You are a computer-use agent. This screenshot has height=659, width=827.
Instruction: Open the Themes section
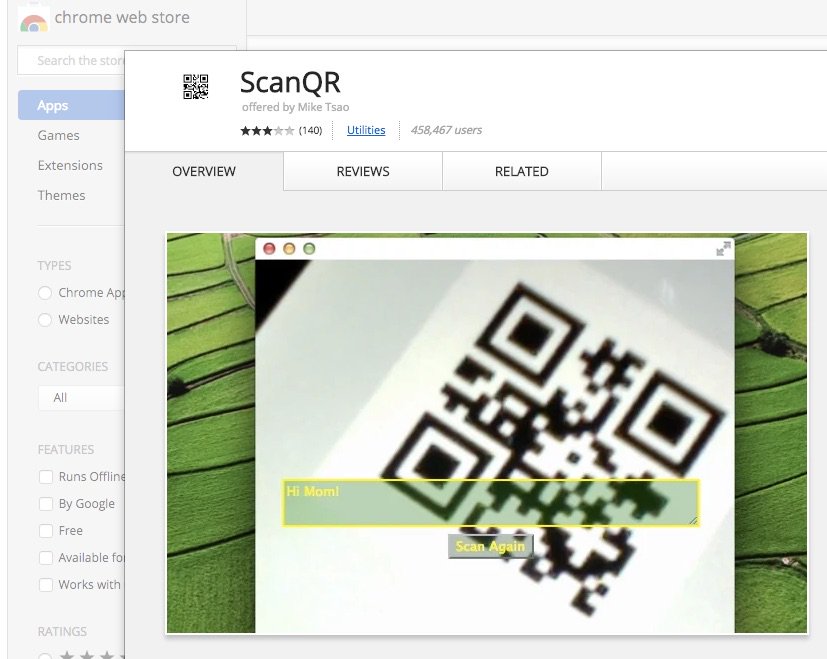point(61,196)
